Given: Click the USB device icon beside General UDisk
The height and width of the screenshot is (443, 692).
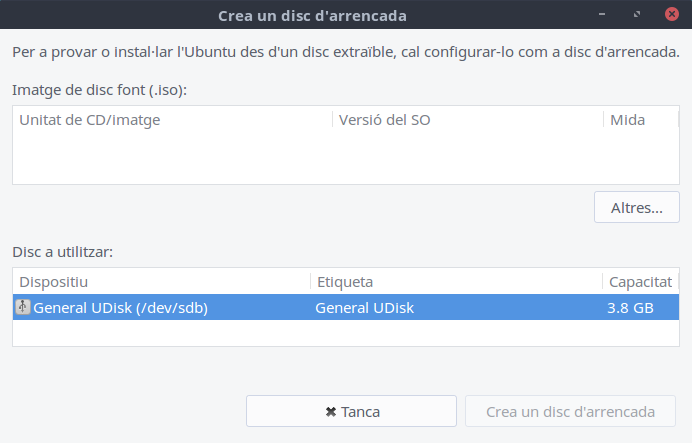Looking at the screenshot, I should (x=23, y=307).
